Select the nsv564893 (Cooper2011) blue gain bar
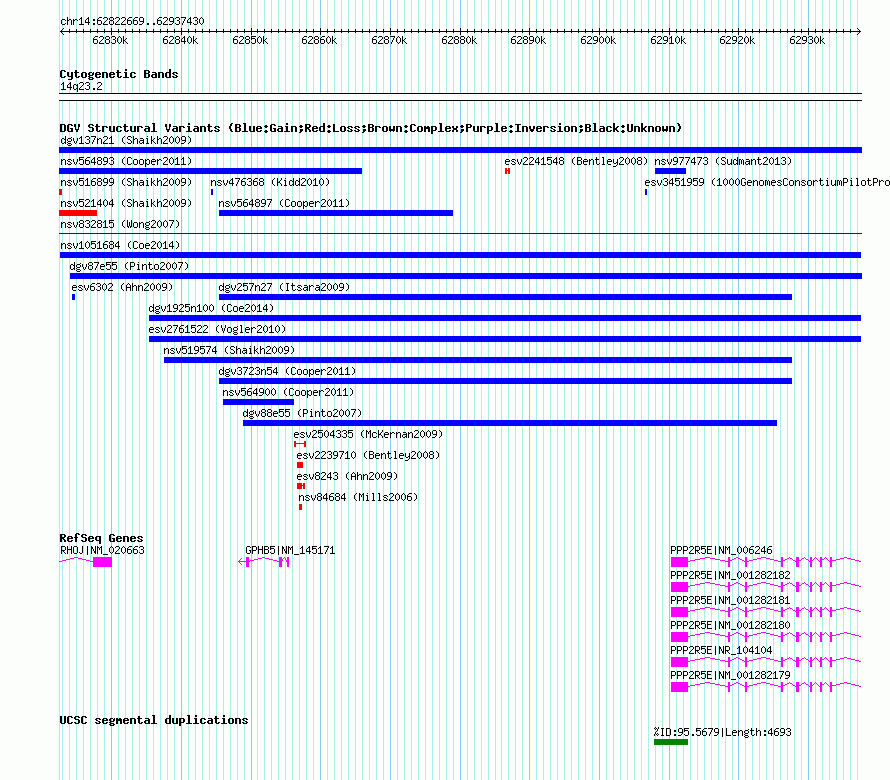Screen dimensions: 890x780 coord(211,171)
